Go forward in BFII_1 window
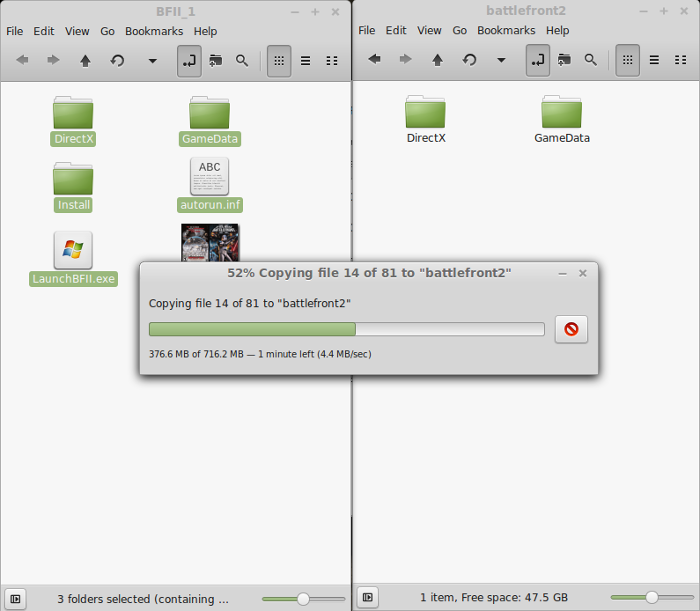The width and height of the screenshot is (700, 611). [53, 60]
